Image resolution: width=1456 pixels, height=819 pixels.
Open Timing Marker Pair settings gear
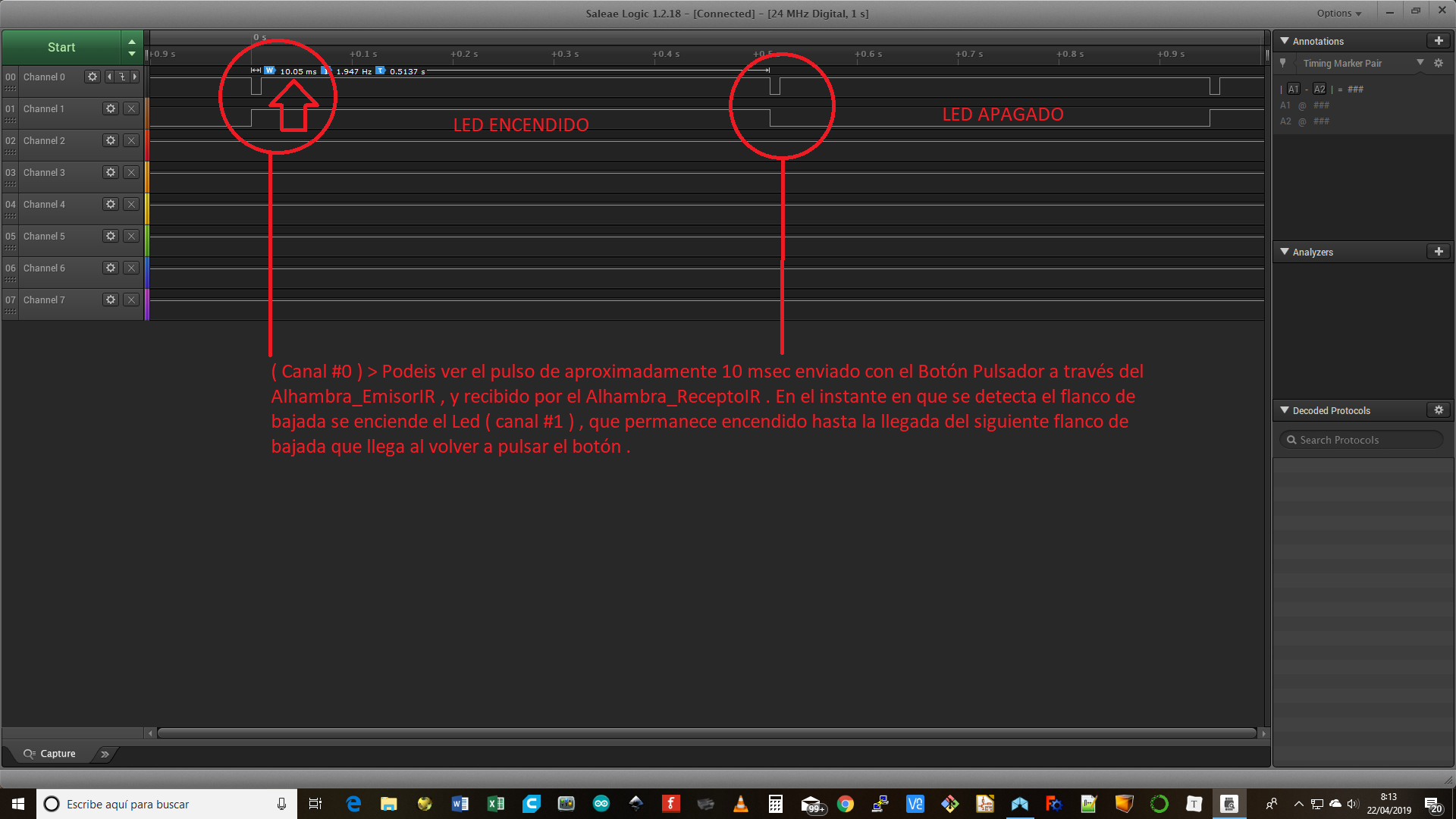point(1439,64)
